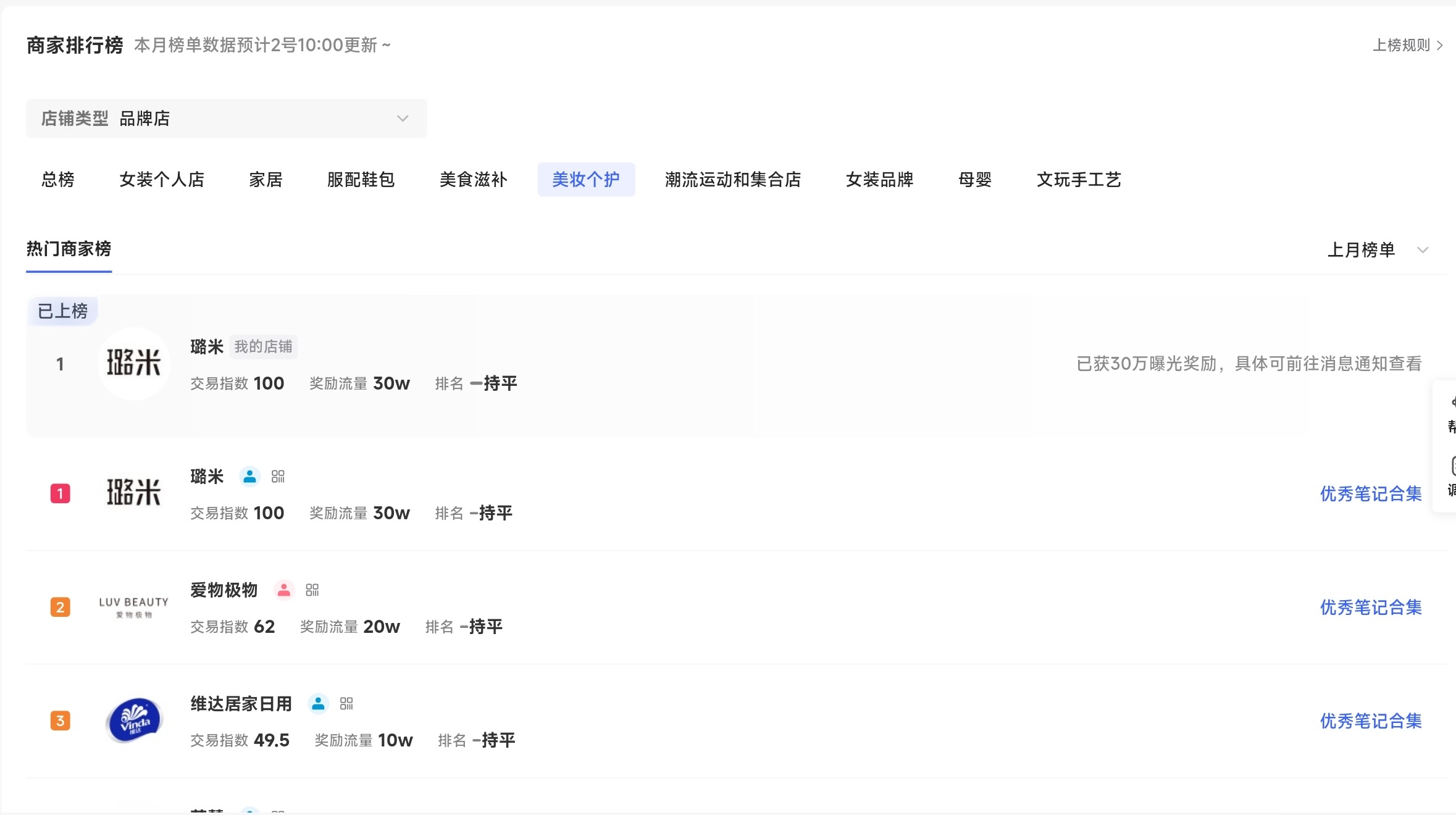
Task: Click the Vinda store logo
Action: pyautogui.click(x=134, y=721)
